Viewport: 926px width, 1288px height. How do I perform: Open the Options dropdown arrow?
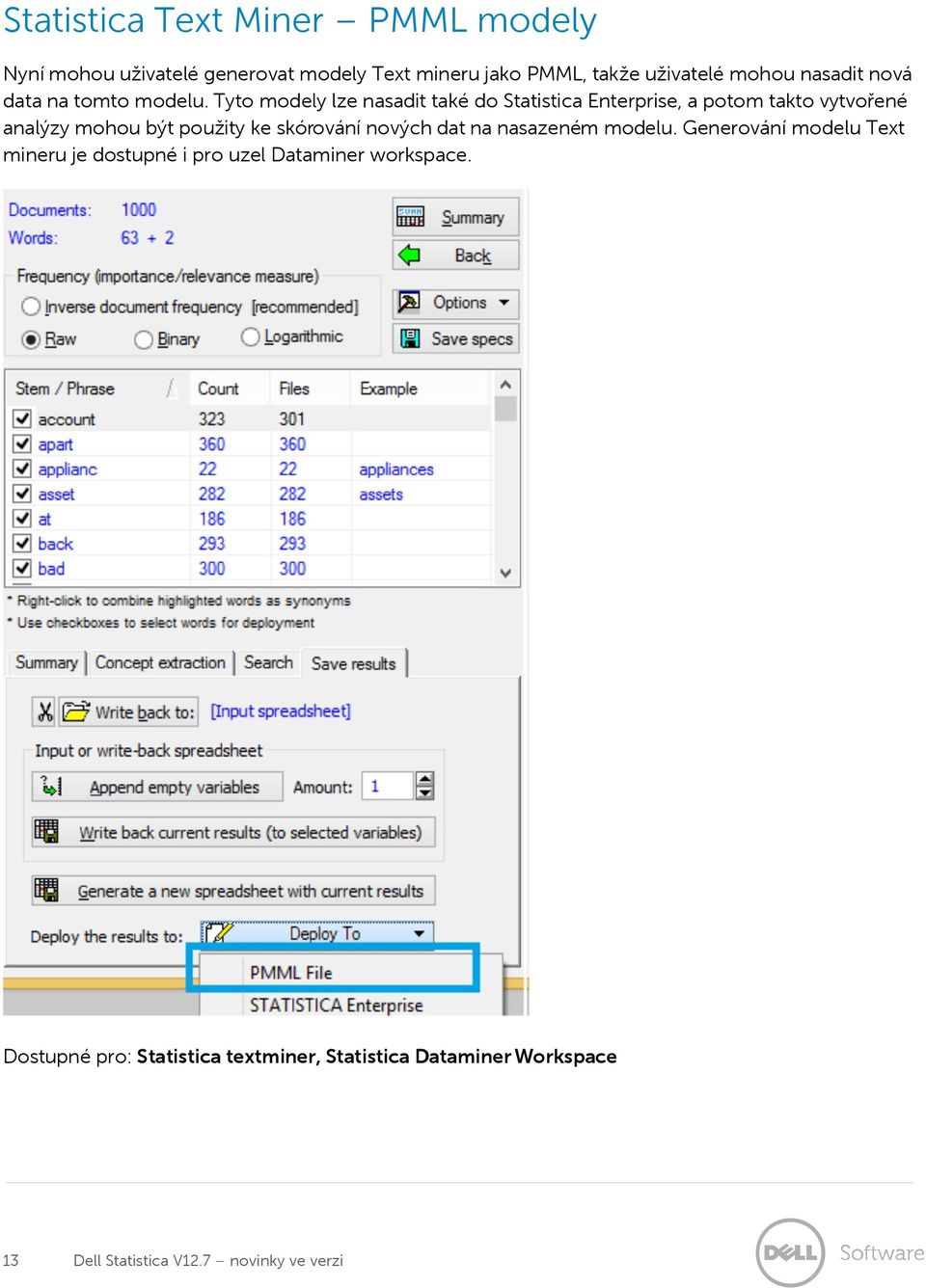pos(504,303)
